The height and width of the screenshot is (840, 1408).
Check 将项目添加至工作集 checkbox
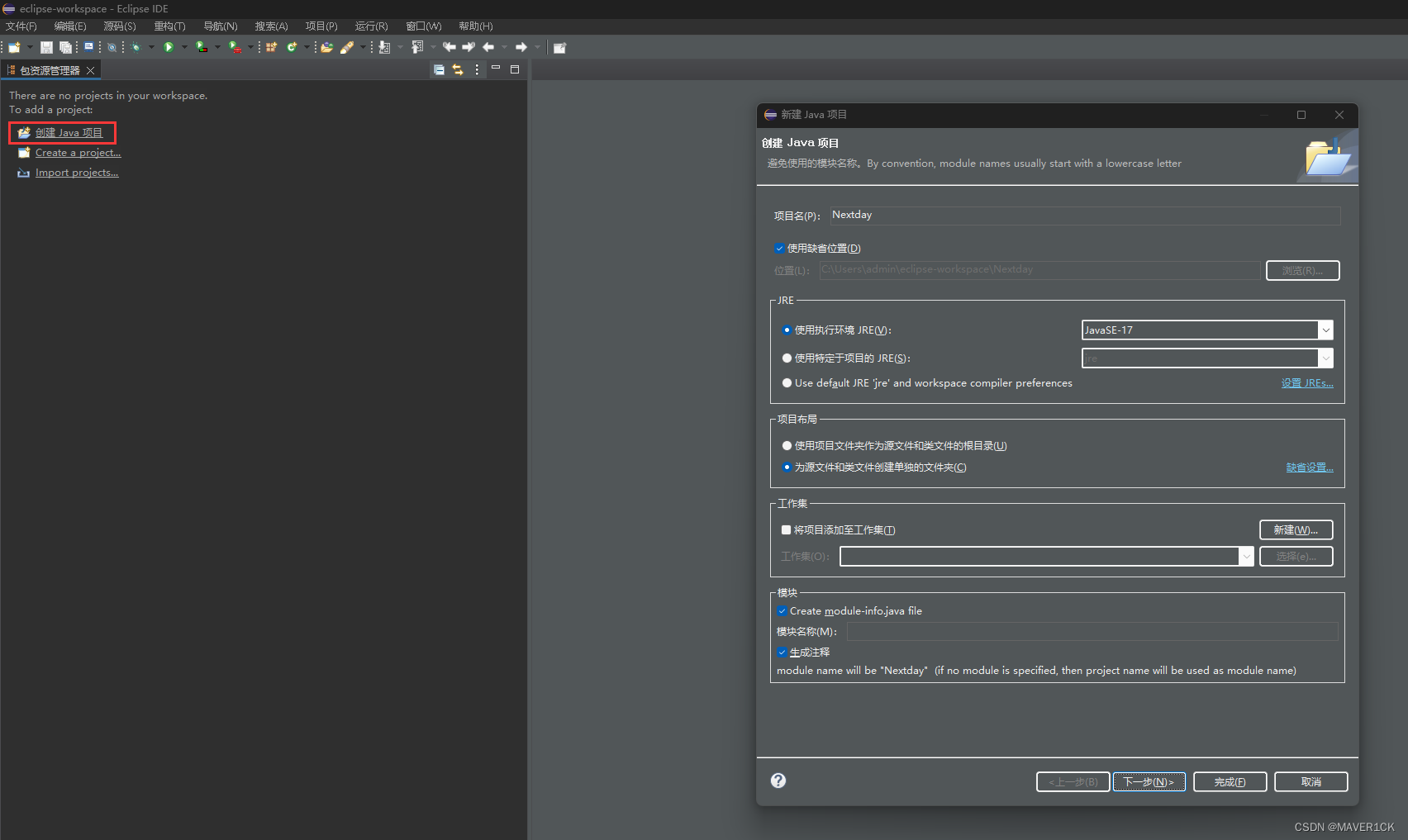coord(786,529)
